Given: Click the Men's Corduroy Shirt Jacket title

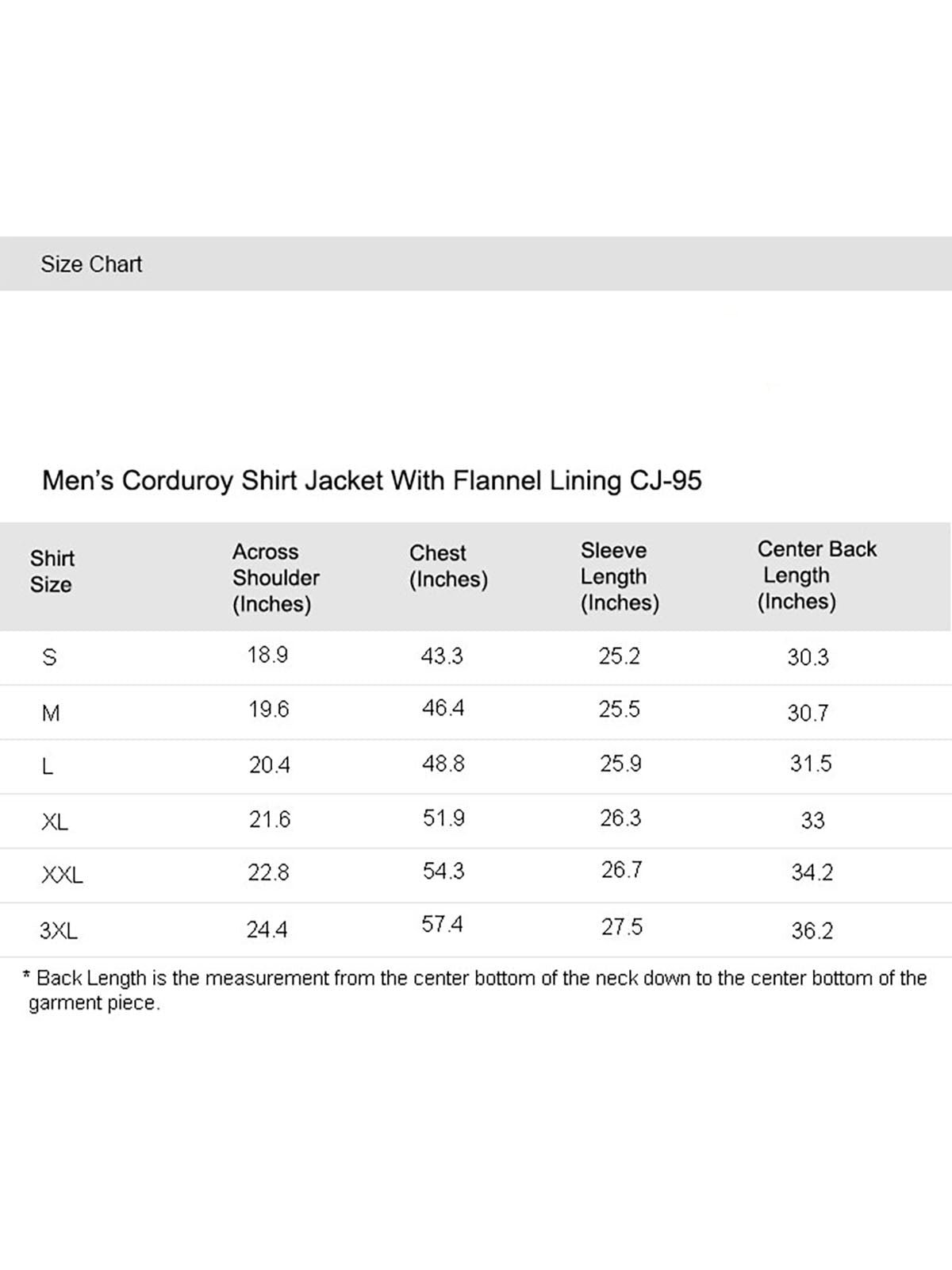Looking at the screenshot, I should tap(371, 481).
